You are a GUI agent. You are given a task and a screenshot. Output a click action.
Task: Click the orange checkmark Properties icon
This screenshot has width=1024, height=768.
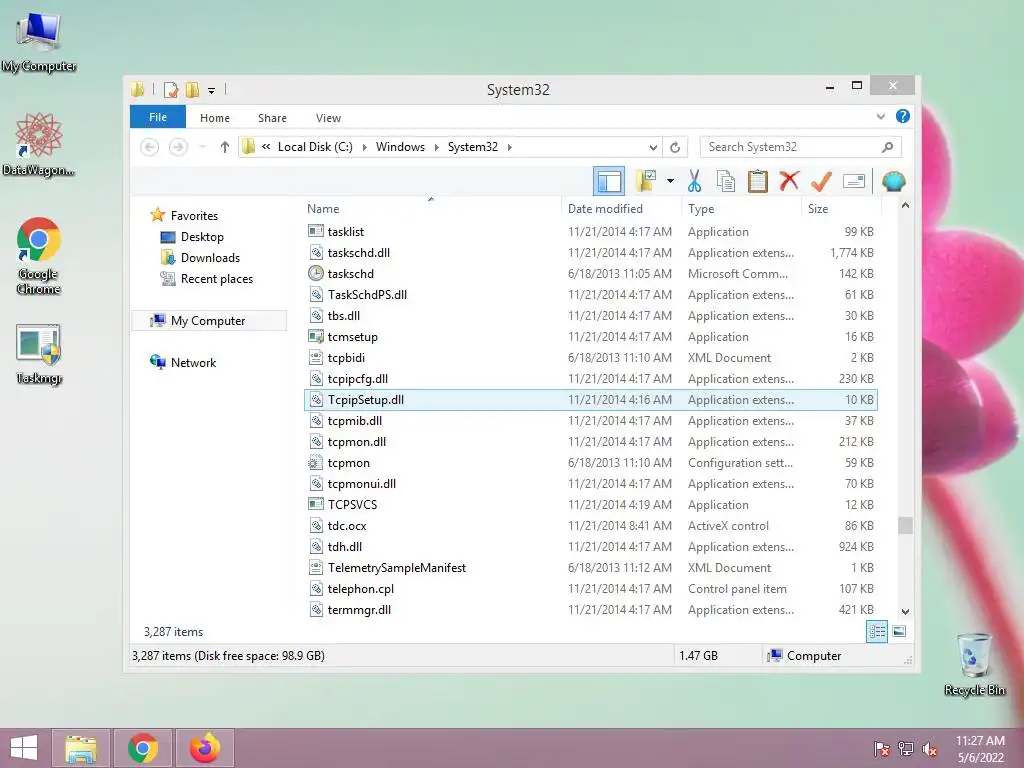(821, 181)
